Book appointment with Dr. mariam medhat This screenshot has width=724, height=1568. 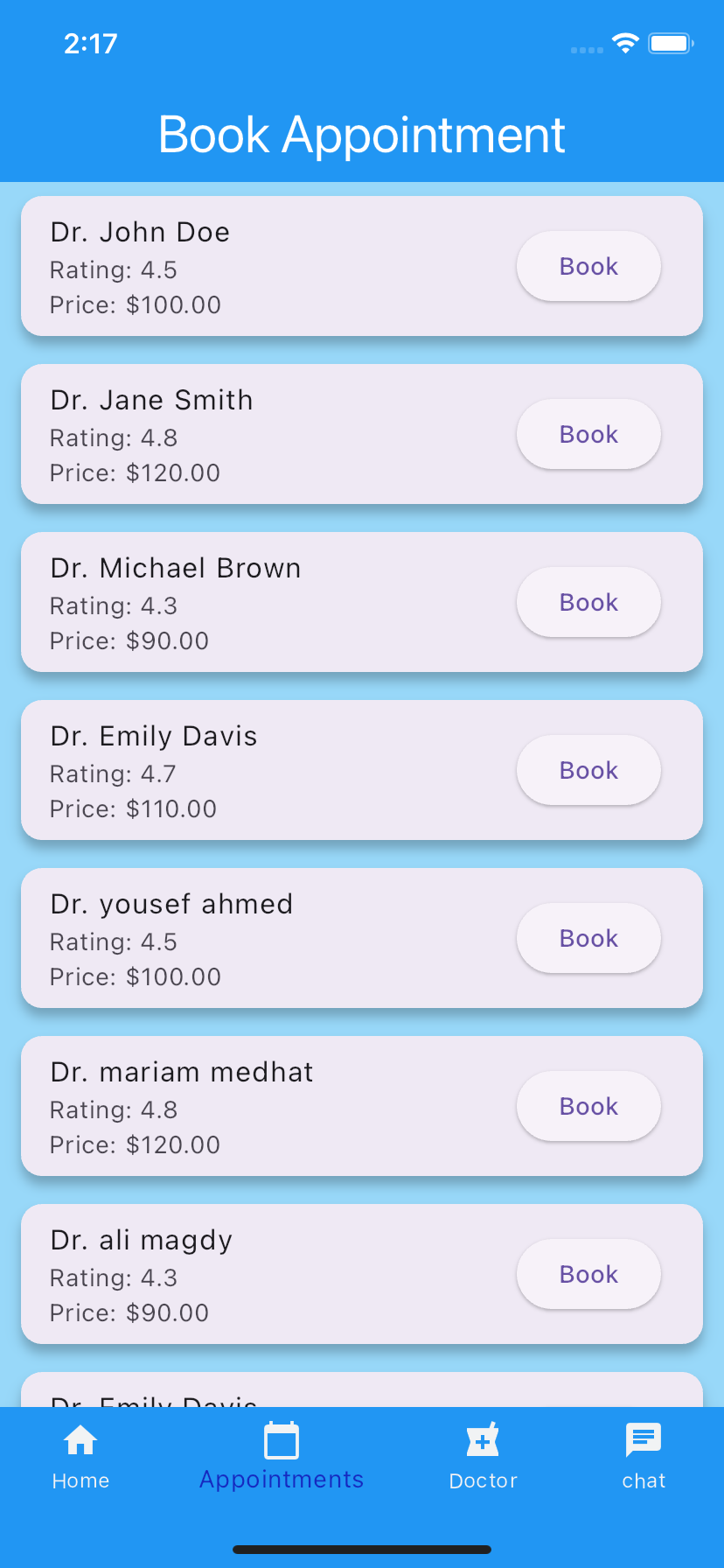point(588,1106)
